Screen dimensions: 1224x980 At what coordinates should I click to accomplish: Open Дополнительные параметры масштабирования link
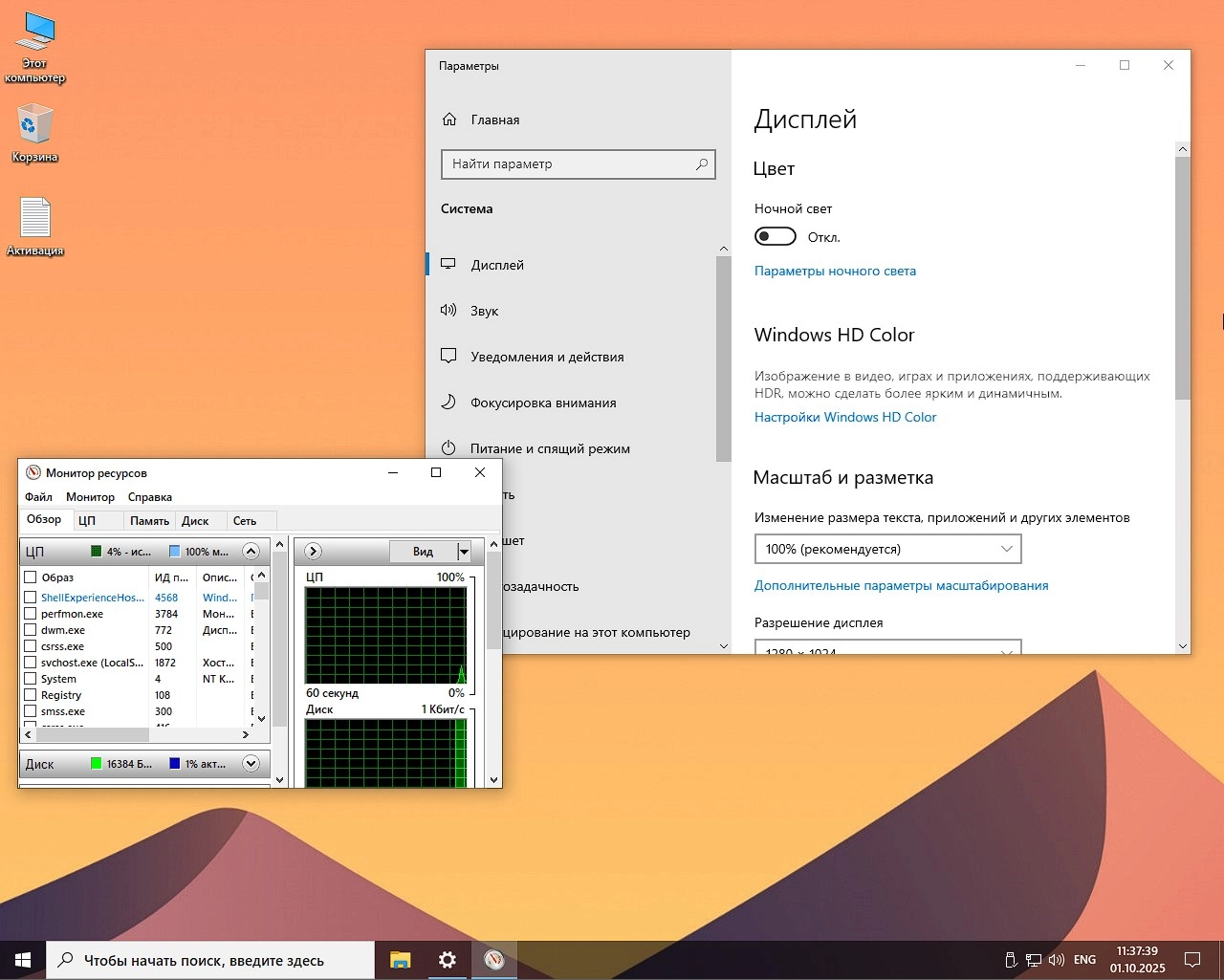[x=901, y=585]
